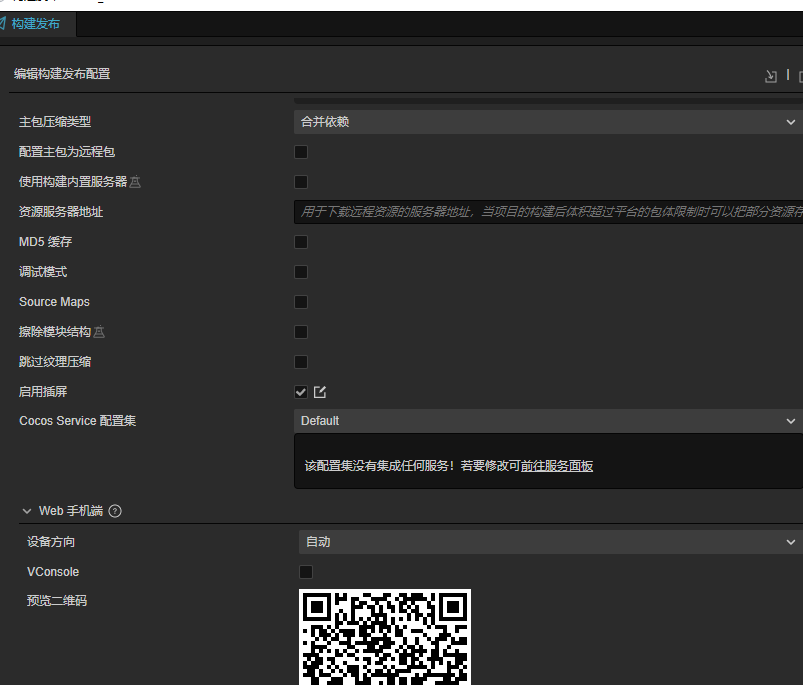Enable the VConsole checkbox
This screenshot has width=803, height=685.
point(306,572)
